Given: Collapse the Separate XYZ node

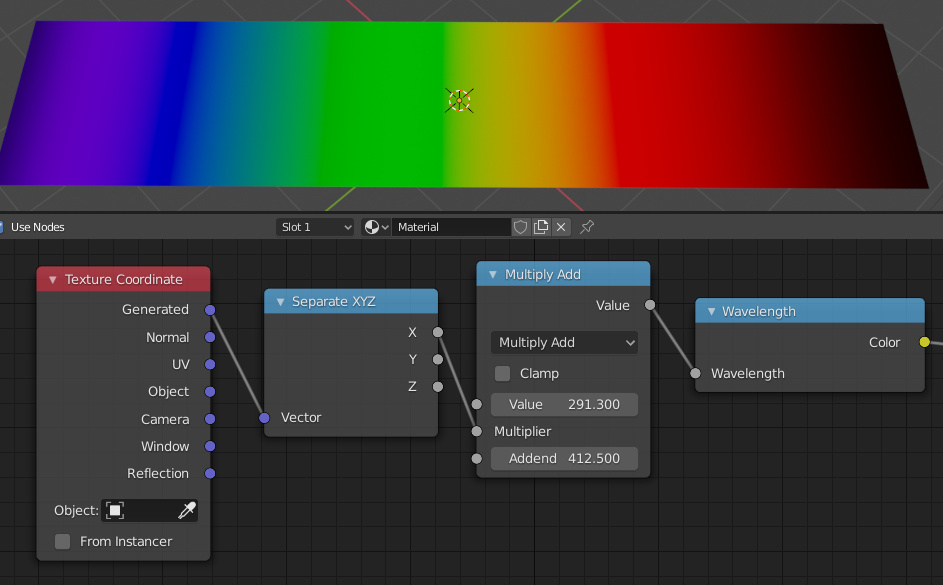Looking at the screenshot, I should coord(280,302).
